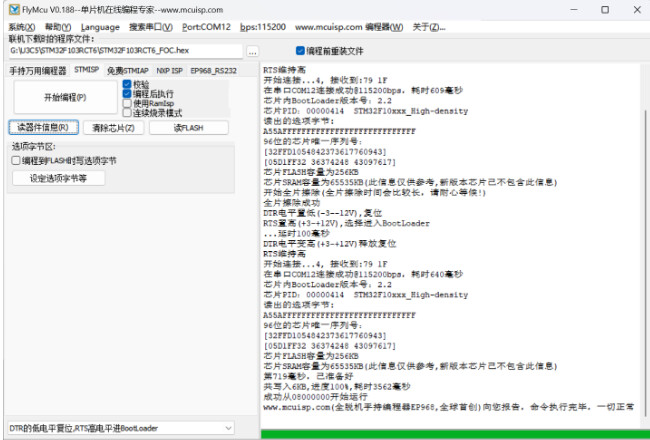Enable 连续烧录模式 checkbox

152,113
